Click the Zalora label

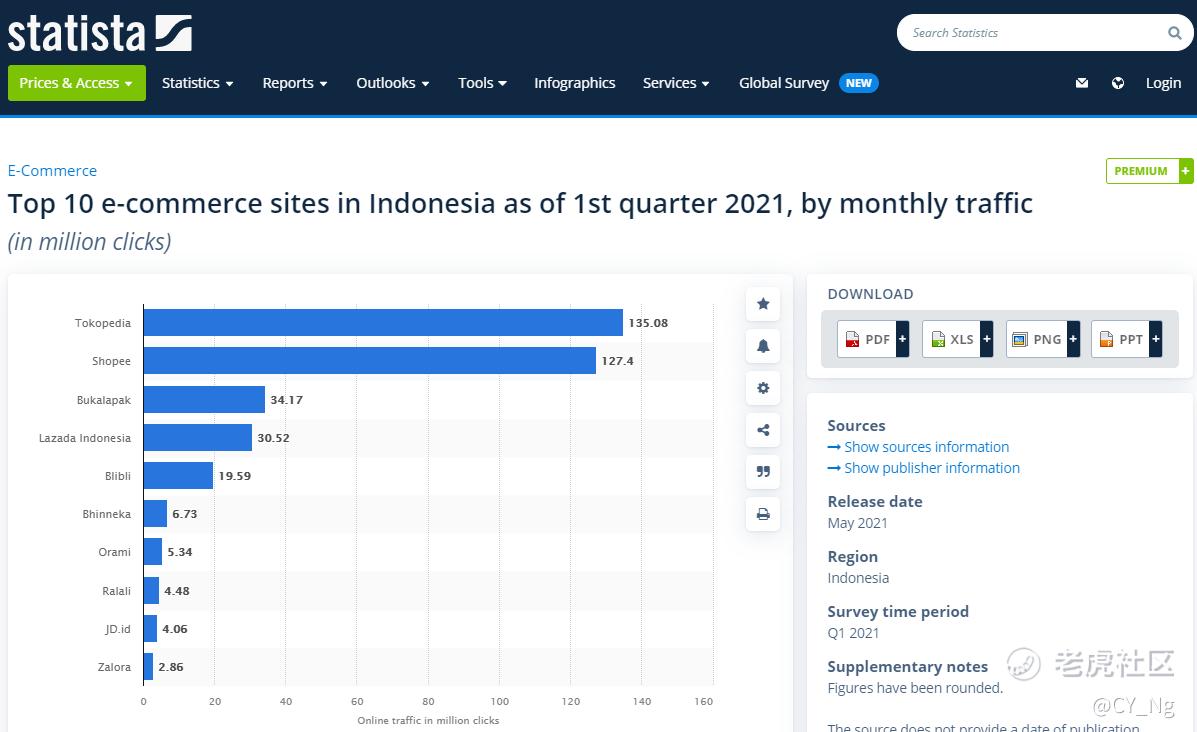coord(115,667)
